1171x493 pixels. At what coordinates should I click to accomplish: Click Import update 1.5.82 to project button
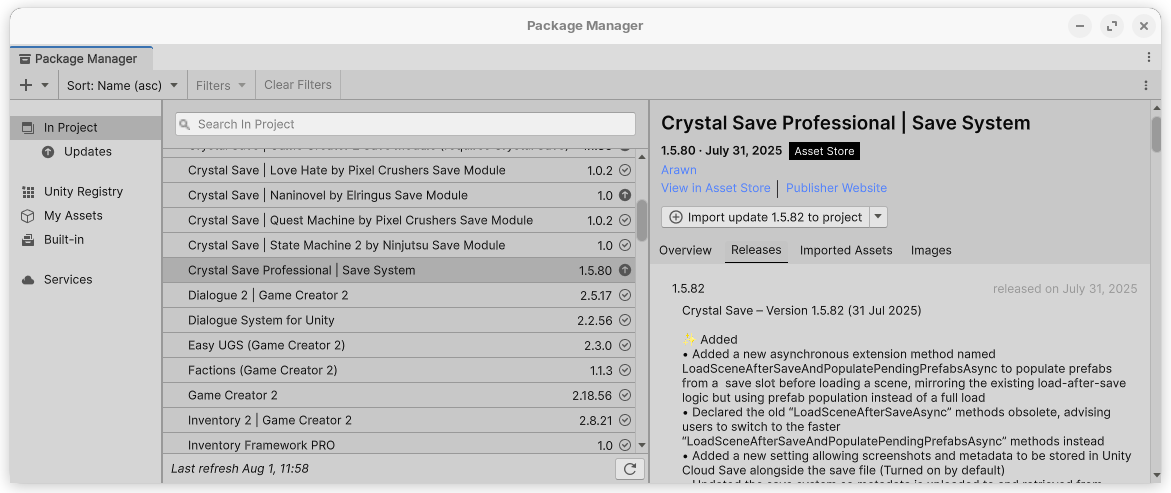(x=765, y=217)
